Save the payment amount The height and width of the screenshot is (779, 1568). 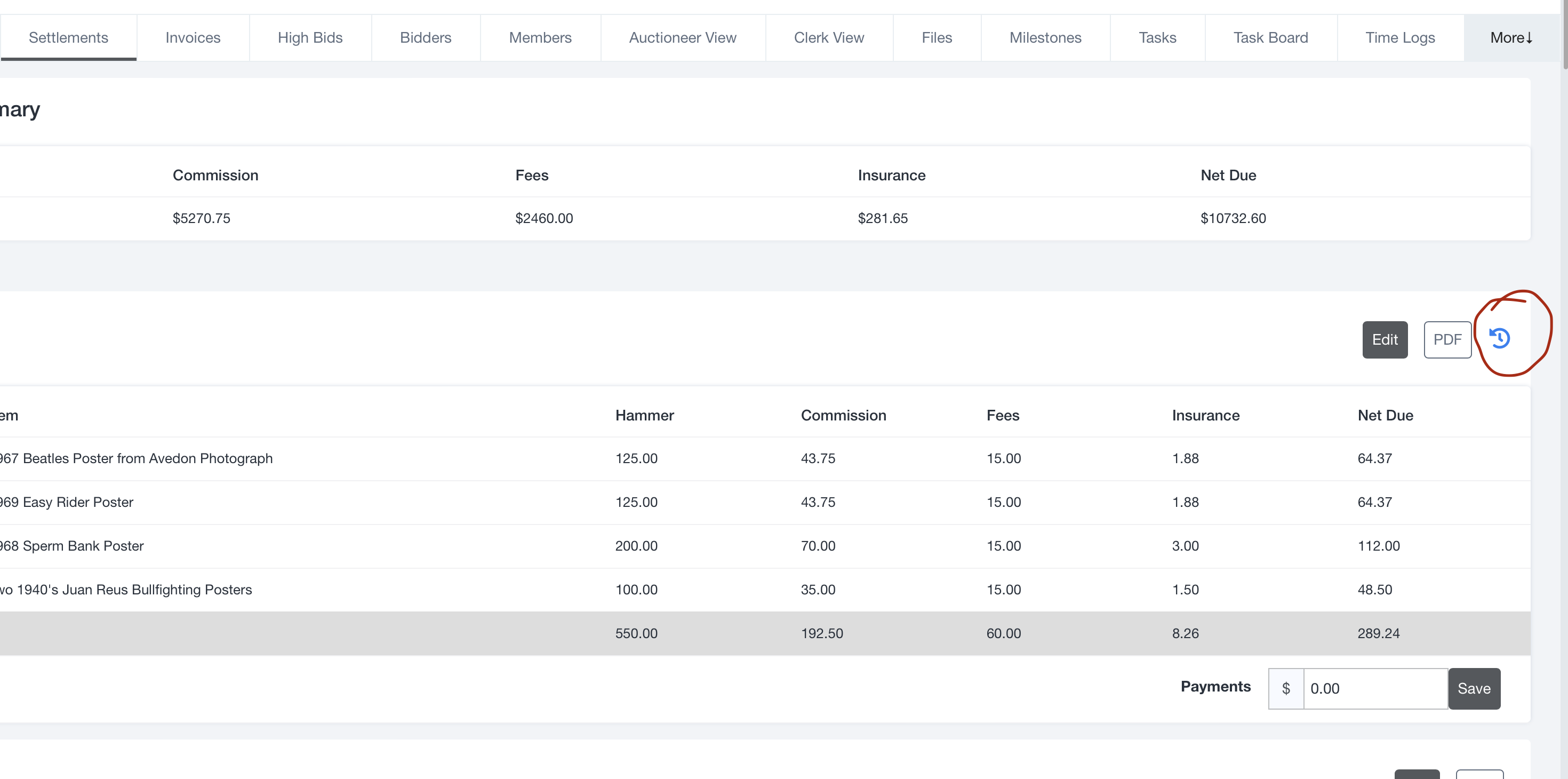1474,688
